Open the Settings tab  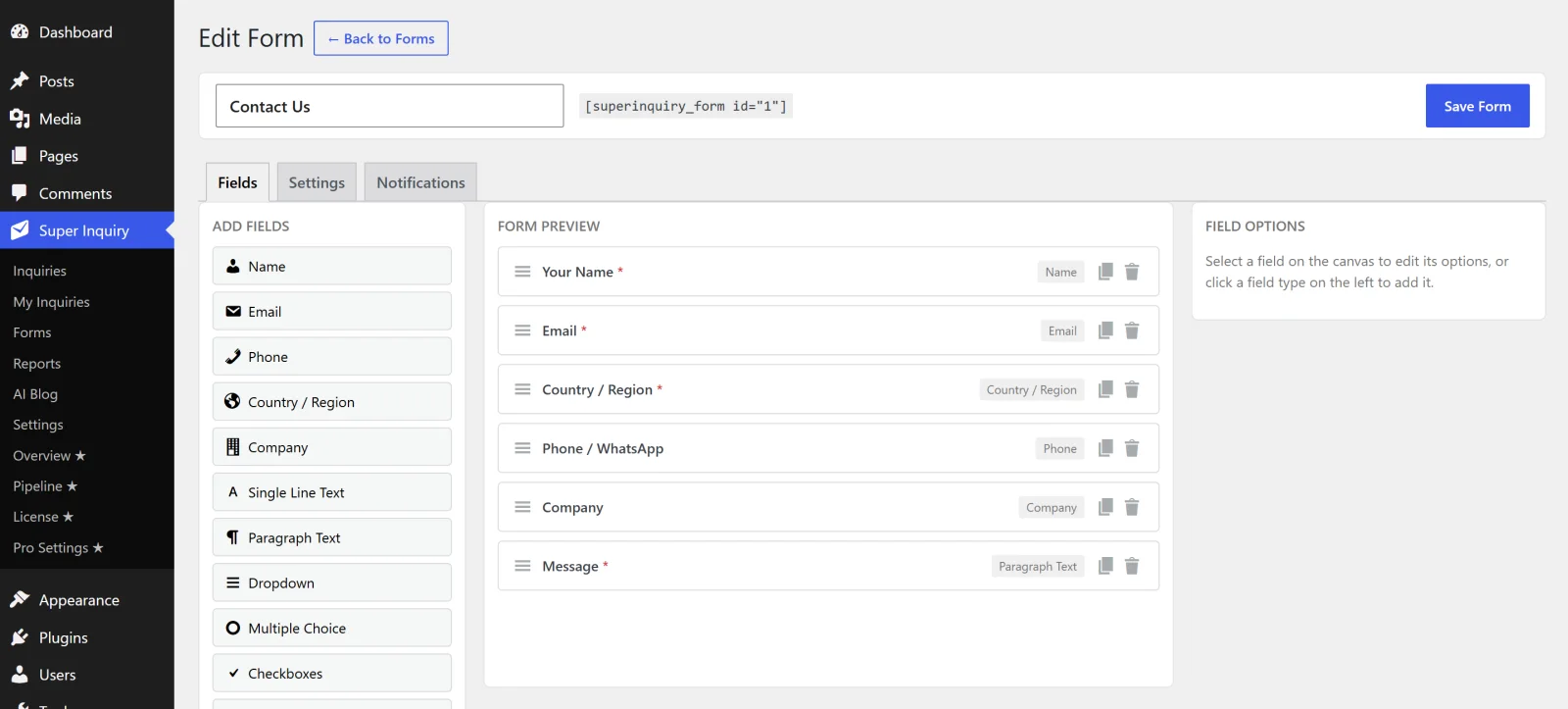[x=317, y=182]
